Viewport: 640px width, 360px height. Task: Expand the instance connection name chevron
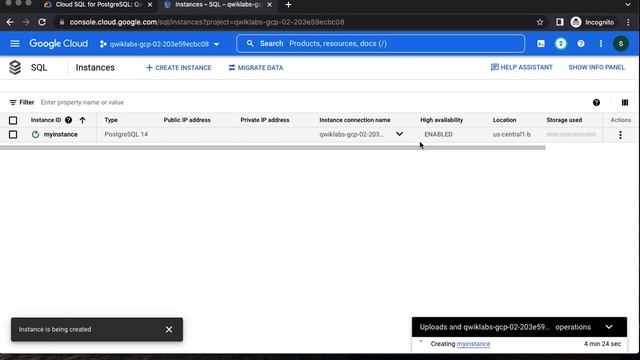399,134
